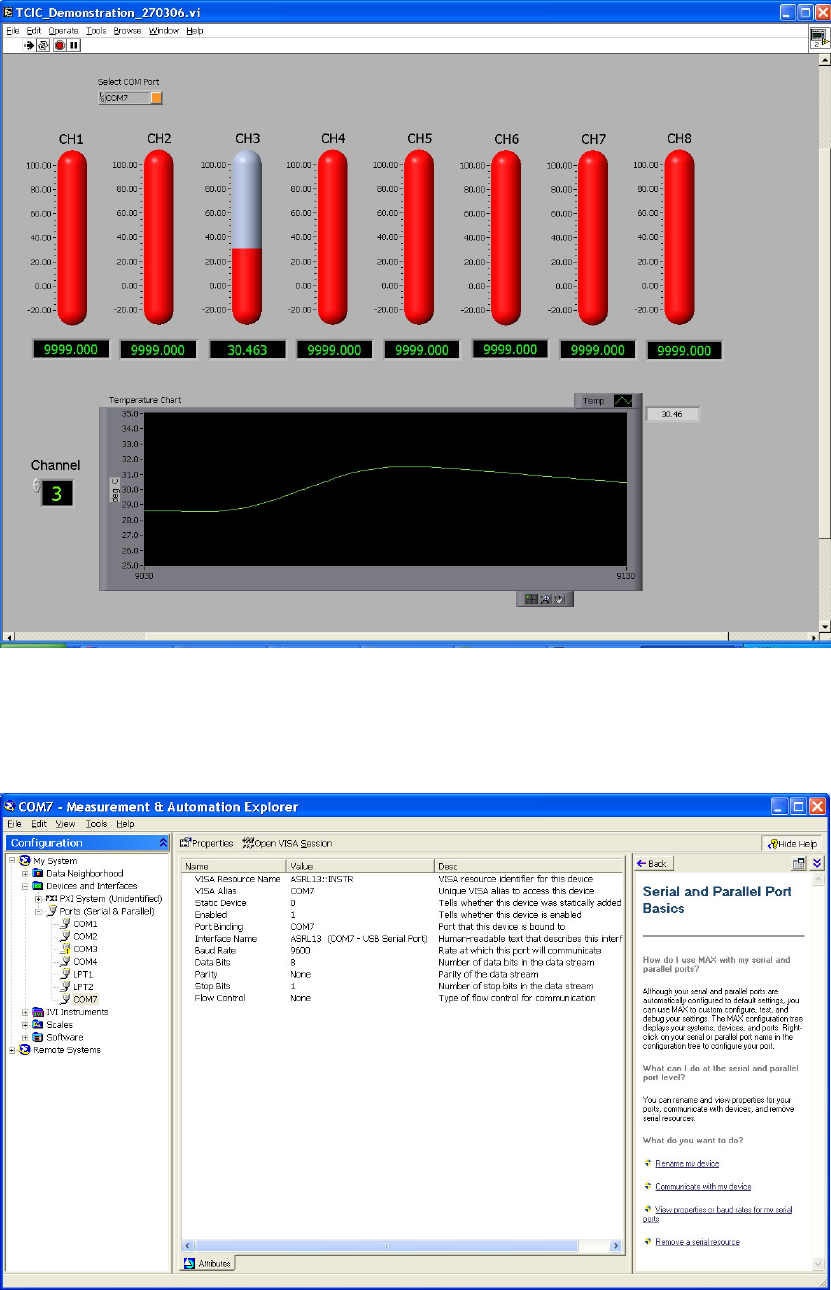This screenshot has height=1290, width=831.
Task: Collapse the Configuration panel header chevron
Action: click(163, 843)
